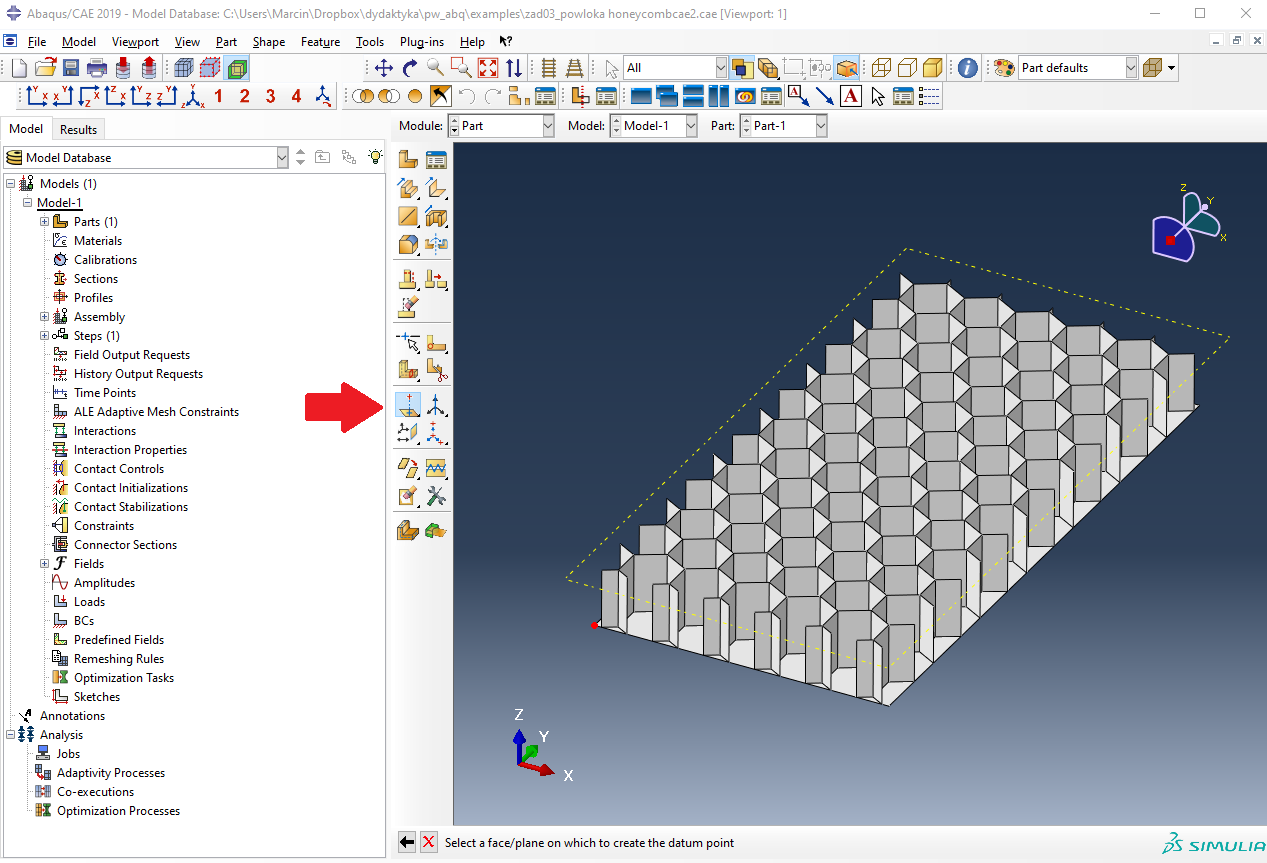
Task: Open the Query information icon
Action: click(967, 68)
